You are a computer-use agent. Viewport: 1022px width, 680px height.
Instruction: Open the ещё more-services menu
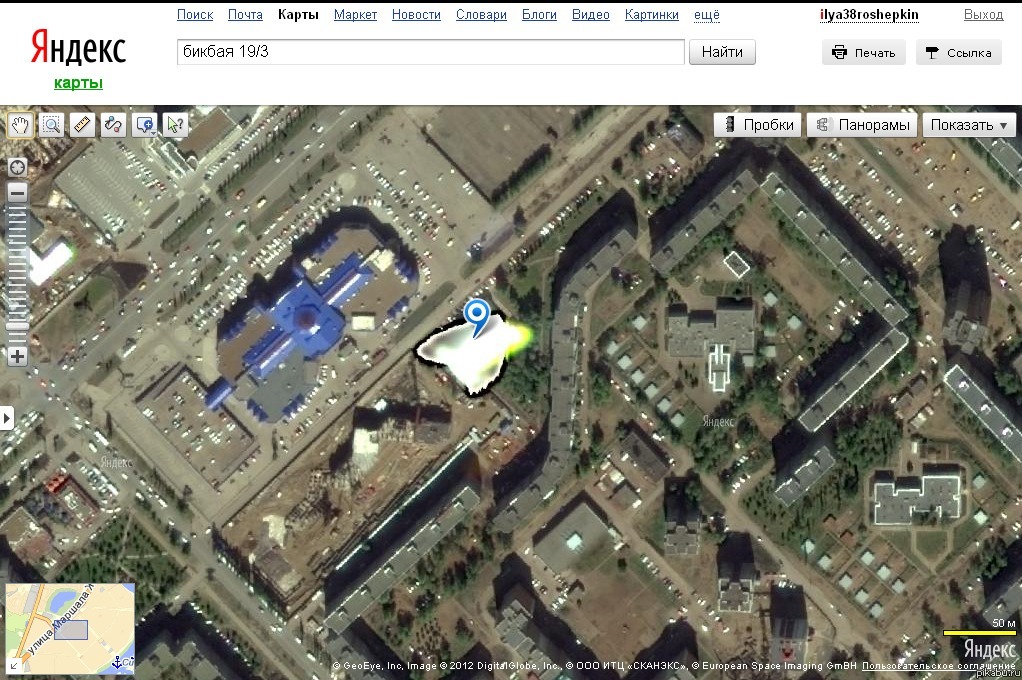click(705, 15)
